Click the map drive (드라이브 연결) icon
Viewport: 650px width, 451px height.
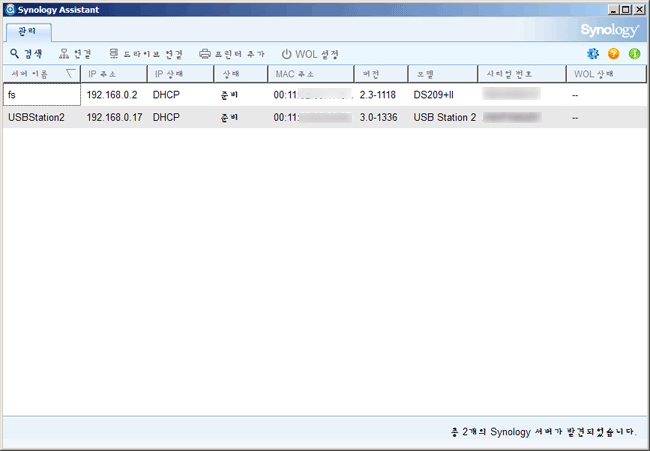coord(114,54)
